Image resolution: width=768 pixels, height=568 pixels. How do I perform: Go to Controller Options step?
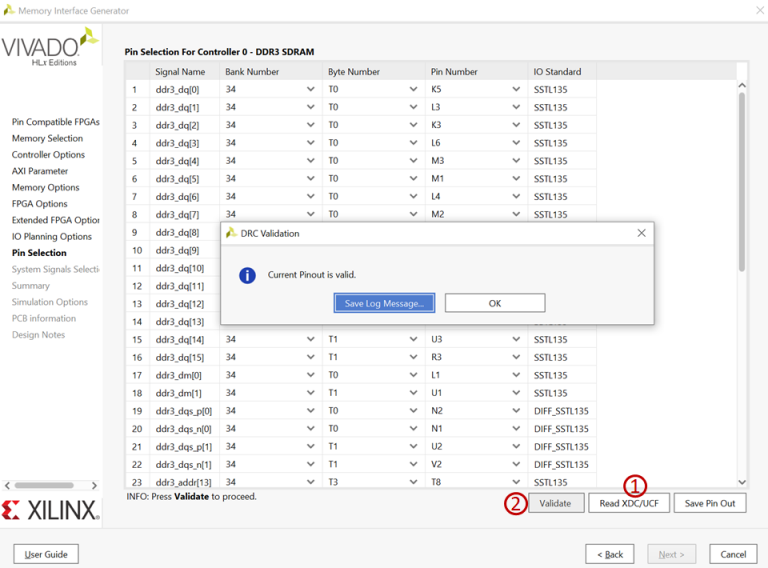click(x=48, y=155)
